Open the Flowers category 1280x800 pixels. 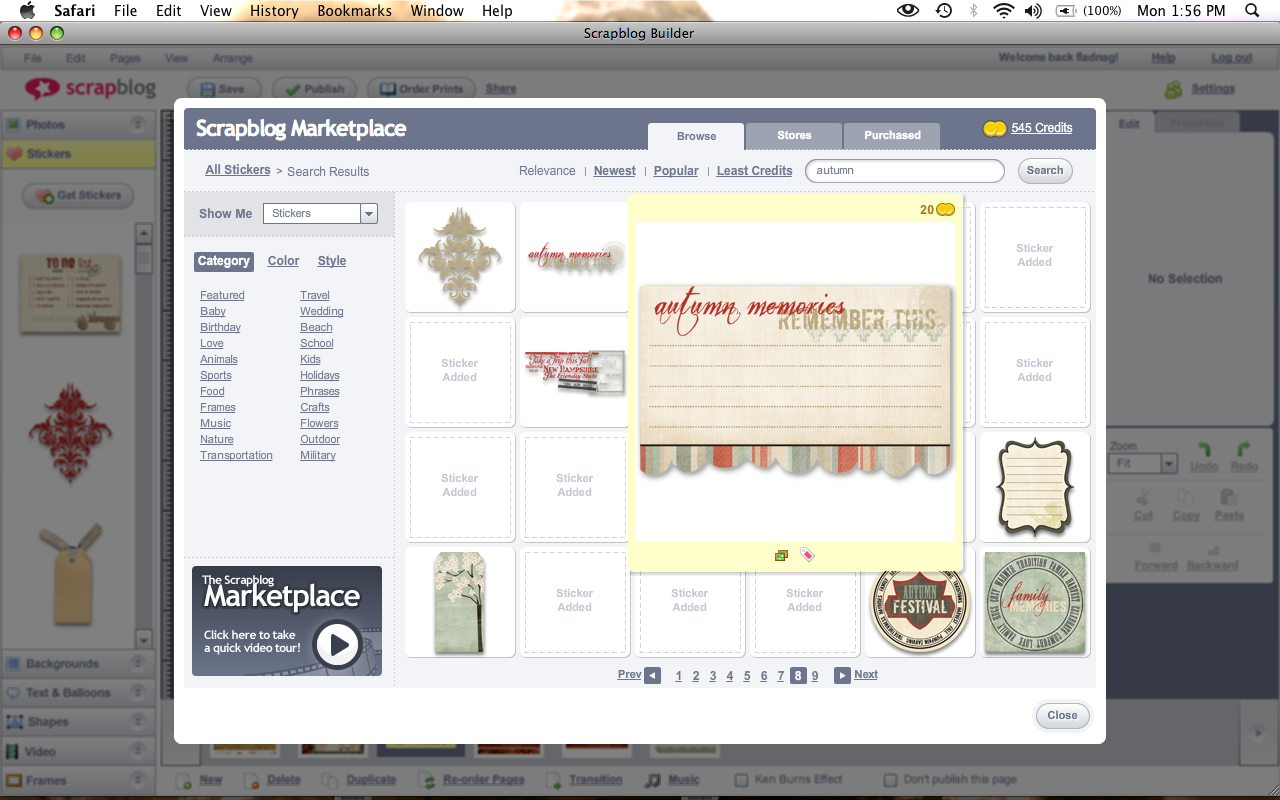pos(319,423)
